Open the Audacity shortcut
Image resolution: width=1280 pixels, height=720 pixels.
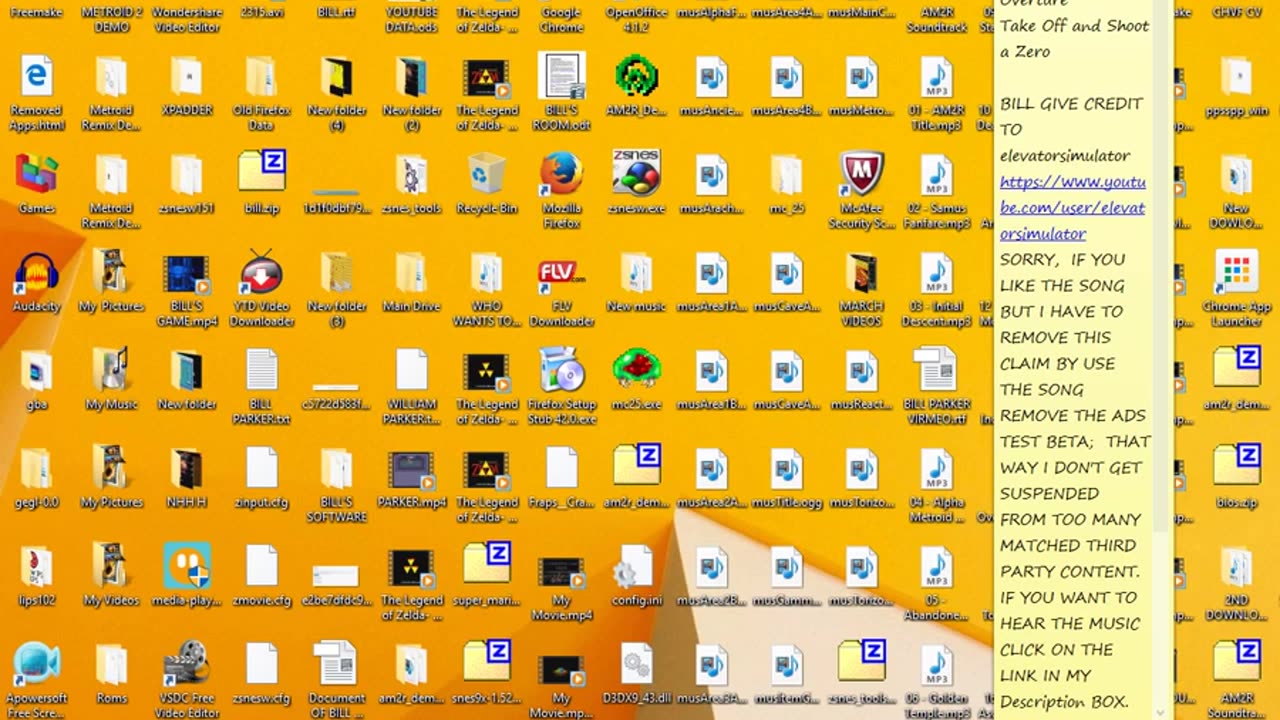coord(36,282)
